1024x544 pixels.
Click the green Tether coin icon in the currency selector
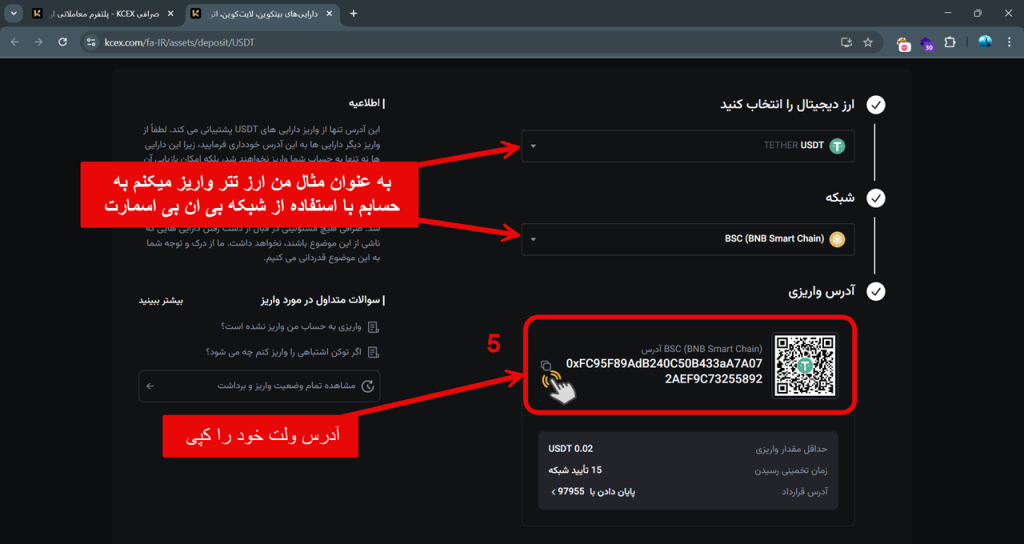tap(837, 146)
